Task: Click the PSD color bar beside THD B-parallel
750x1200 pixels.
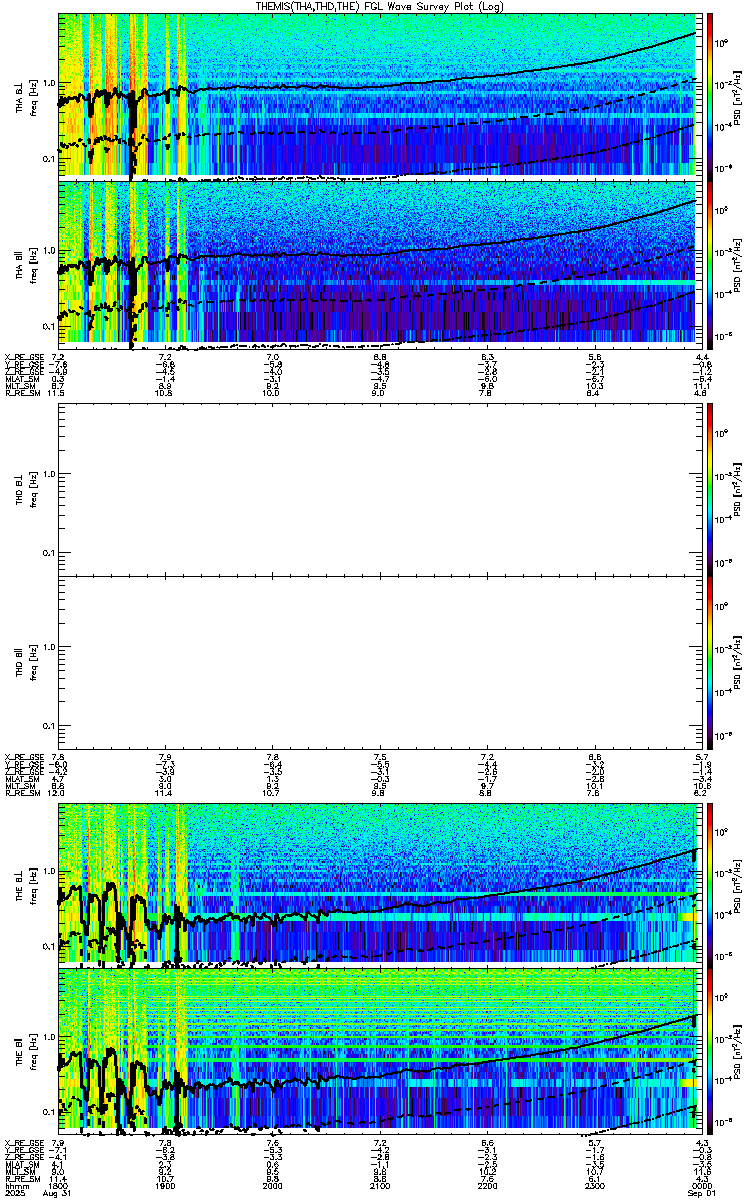Action: coord(709,662)
